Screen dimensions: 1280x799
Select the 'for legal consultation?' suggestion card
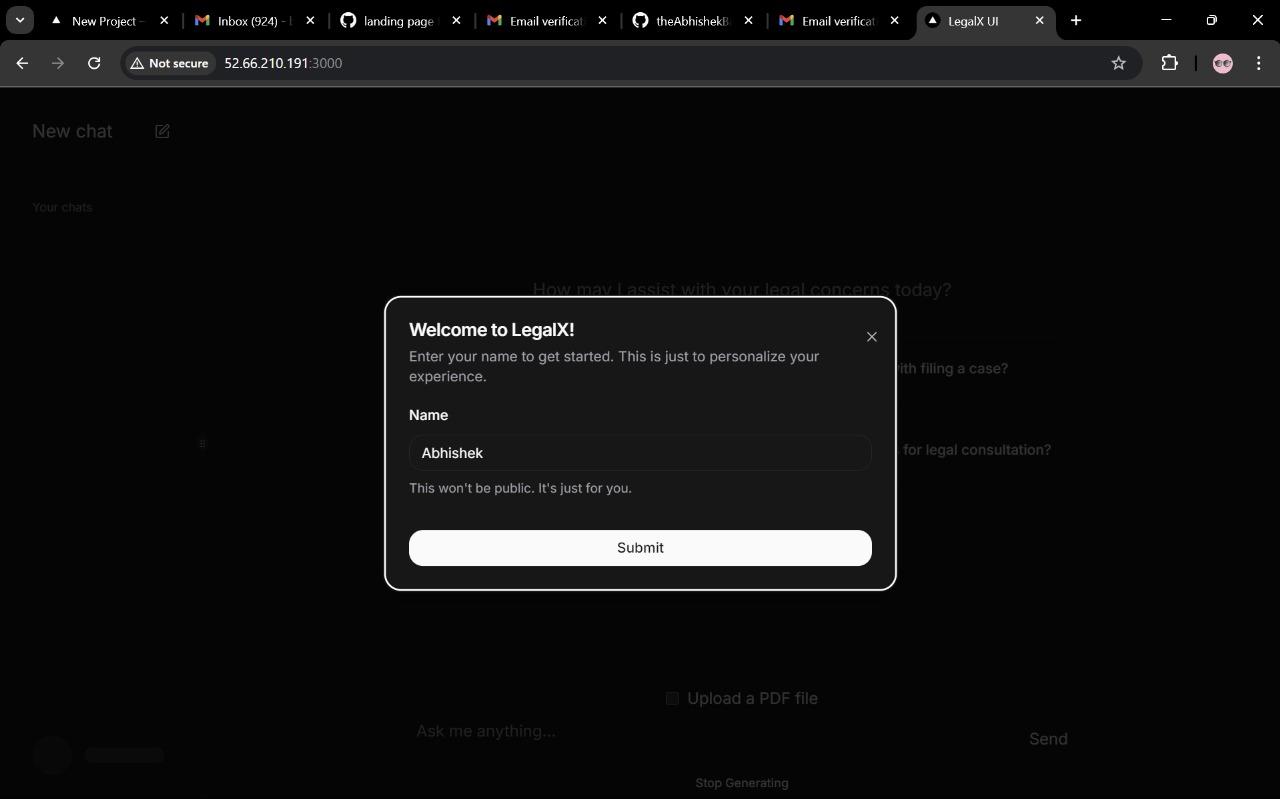(x=977, y=450)
